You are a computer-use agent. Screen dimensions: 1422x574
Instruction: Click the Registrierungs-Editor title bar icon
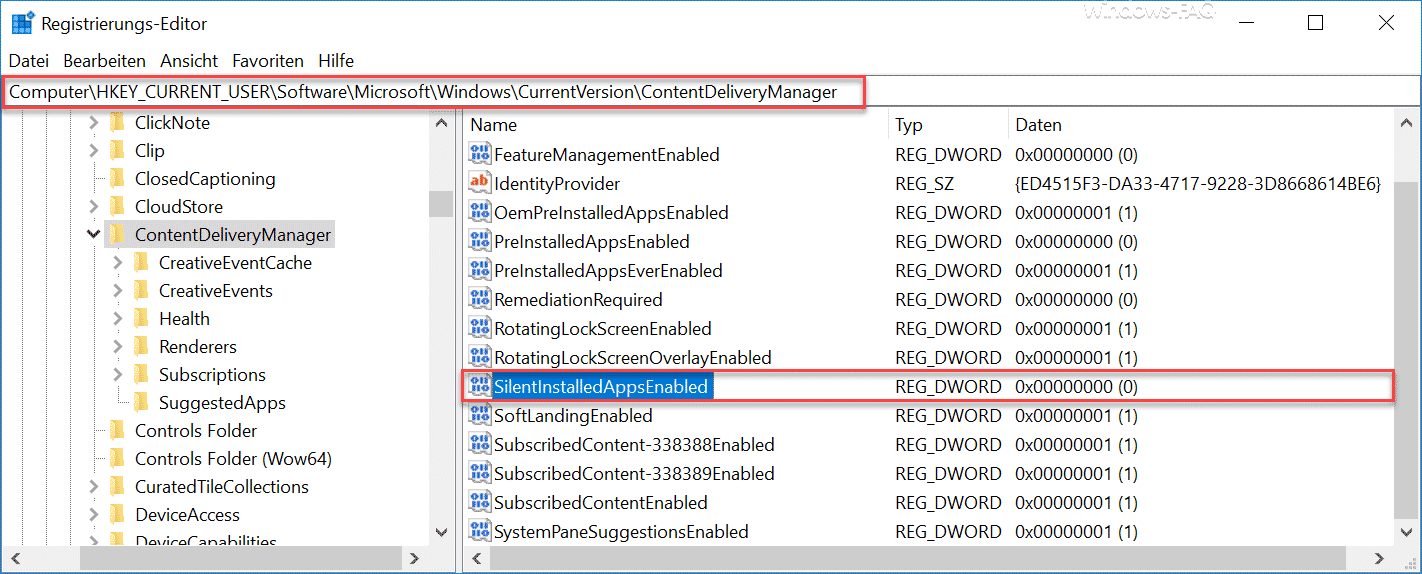pyautogui.click(x=23, y=23)
